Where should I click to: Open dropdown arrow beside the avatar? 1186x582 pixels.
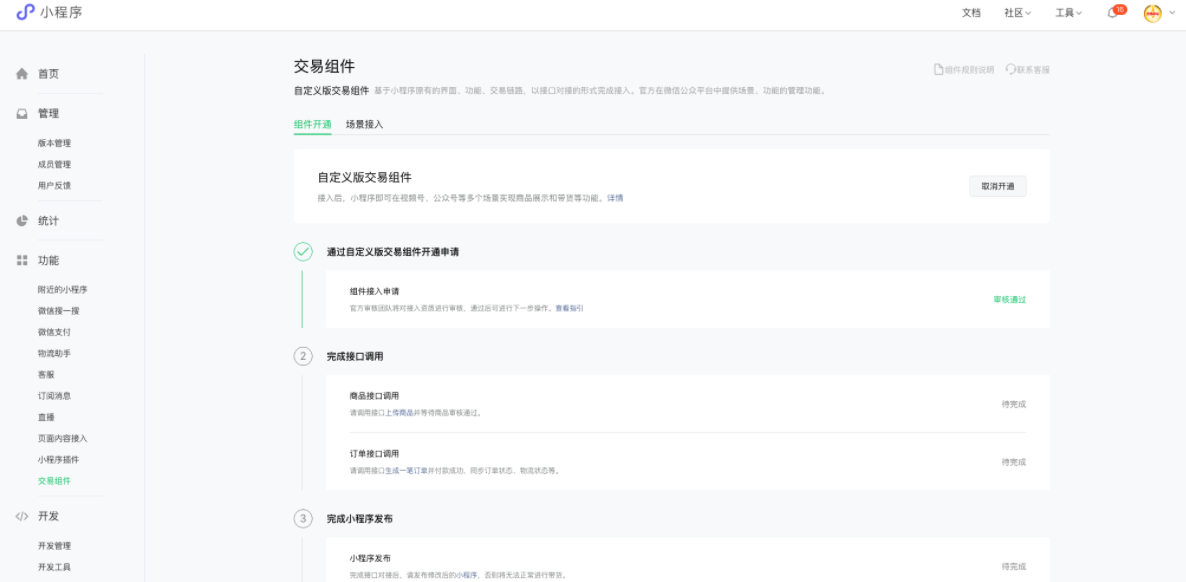coord(1172,13)
